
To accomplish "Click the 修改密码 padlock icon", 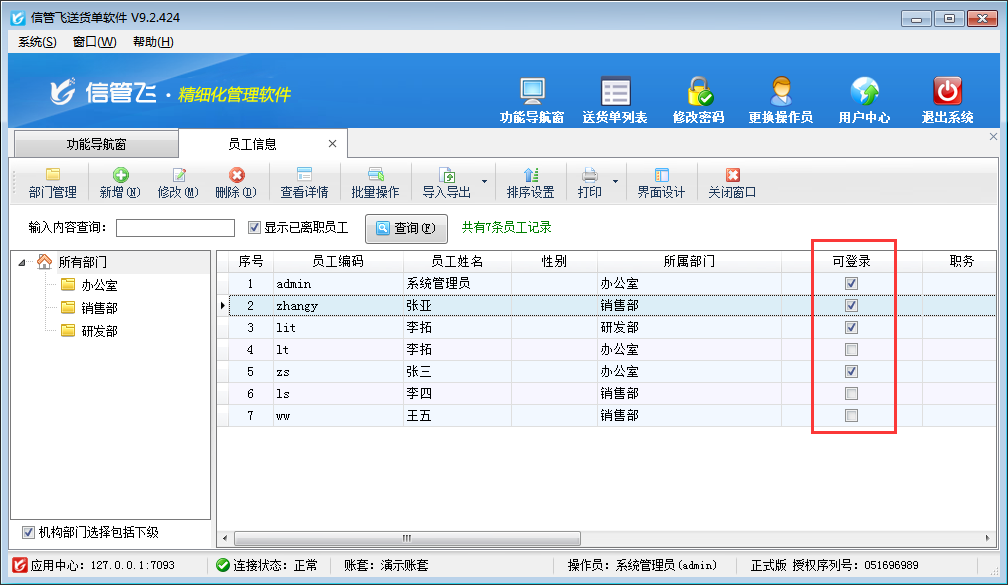I will pos(698,92).
